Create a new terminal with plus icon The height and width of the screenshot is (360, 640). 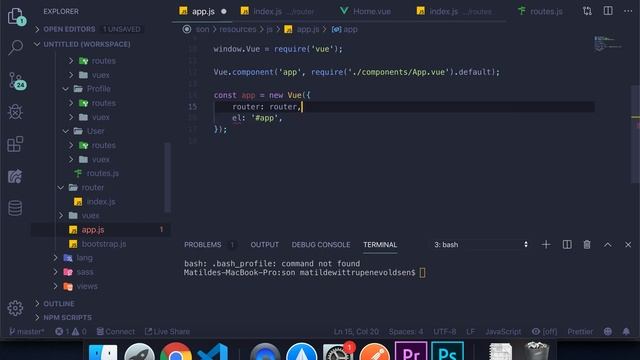(x=546, y=244)
